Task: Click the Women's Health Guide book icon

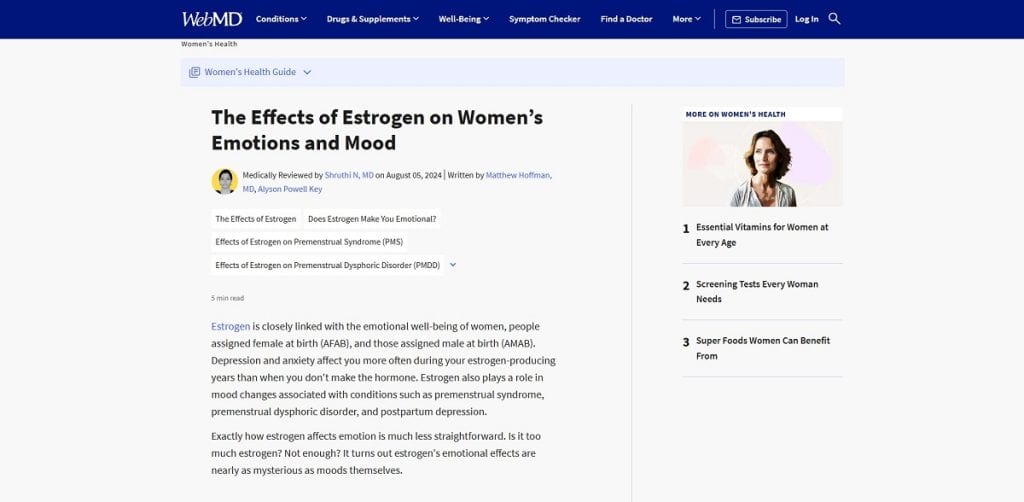Action: pos(194,72)
